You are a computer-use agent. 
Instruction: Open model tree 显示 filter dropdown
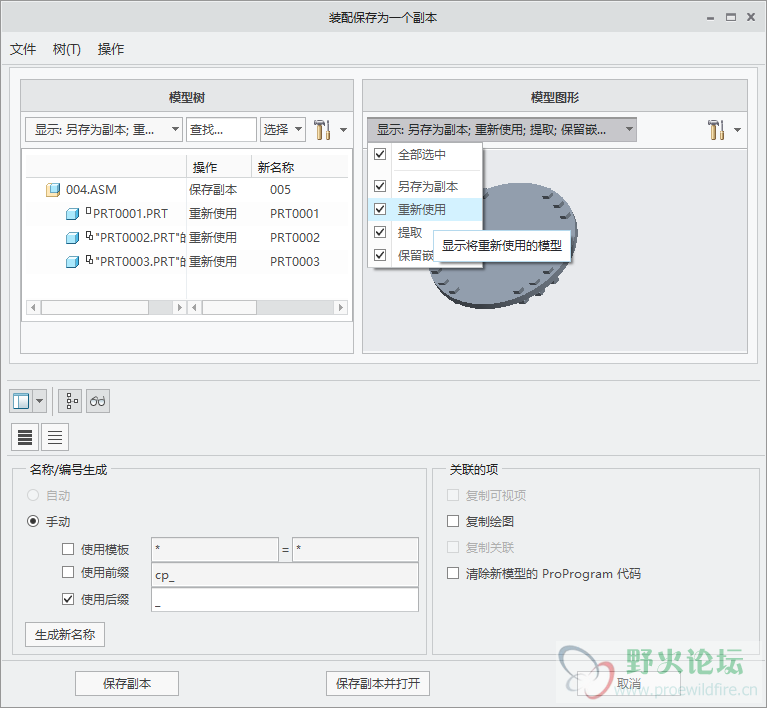(104, 130)
